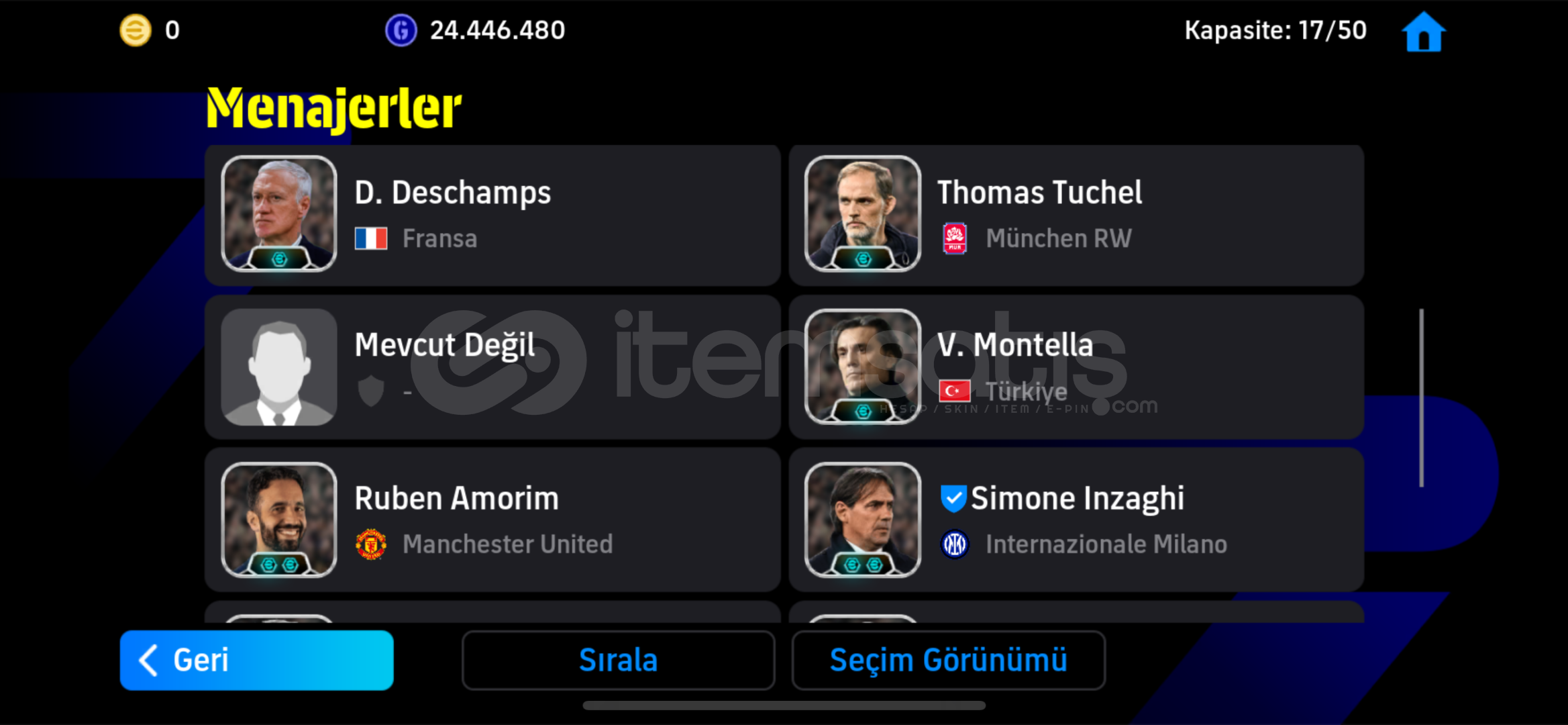This screenshot has height=725, width=1568.
Task: Tap the back chevron arrow in Geri
Action: pos(148,660)
